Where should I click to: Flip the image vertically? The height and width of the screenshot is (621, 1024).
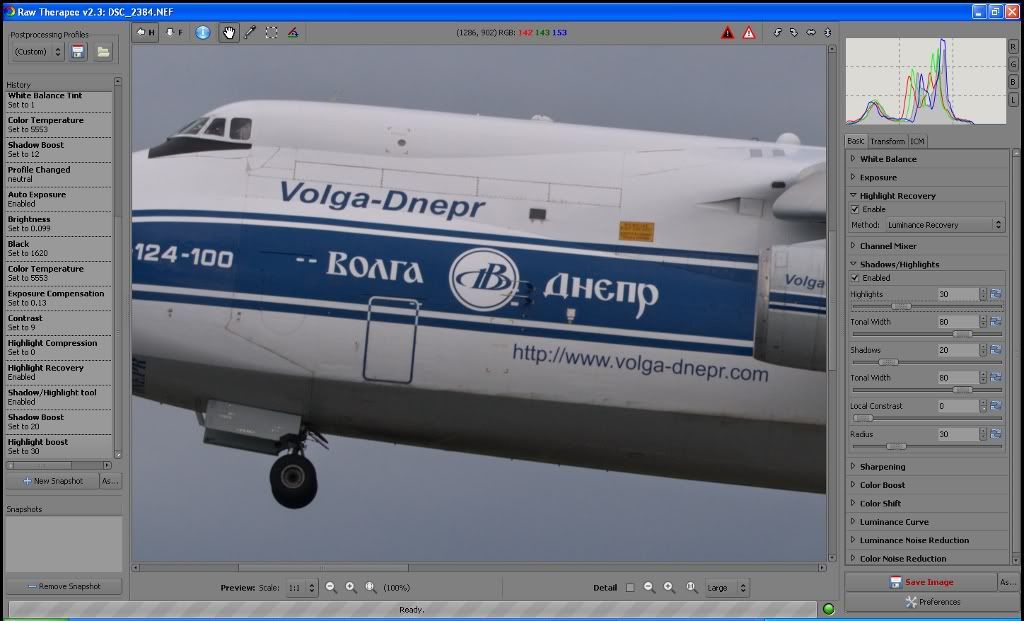(x=827, y=32)
